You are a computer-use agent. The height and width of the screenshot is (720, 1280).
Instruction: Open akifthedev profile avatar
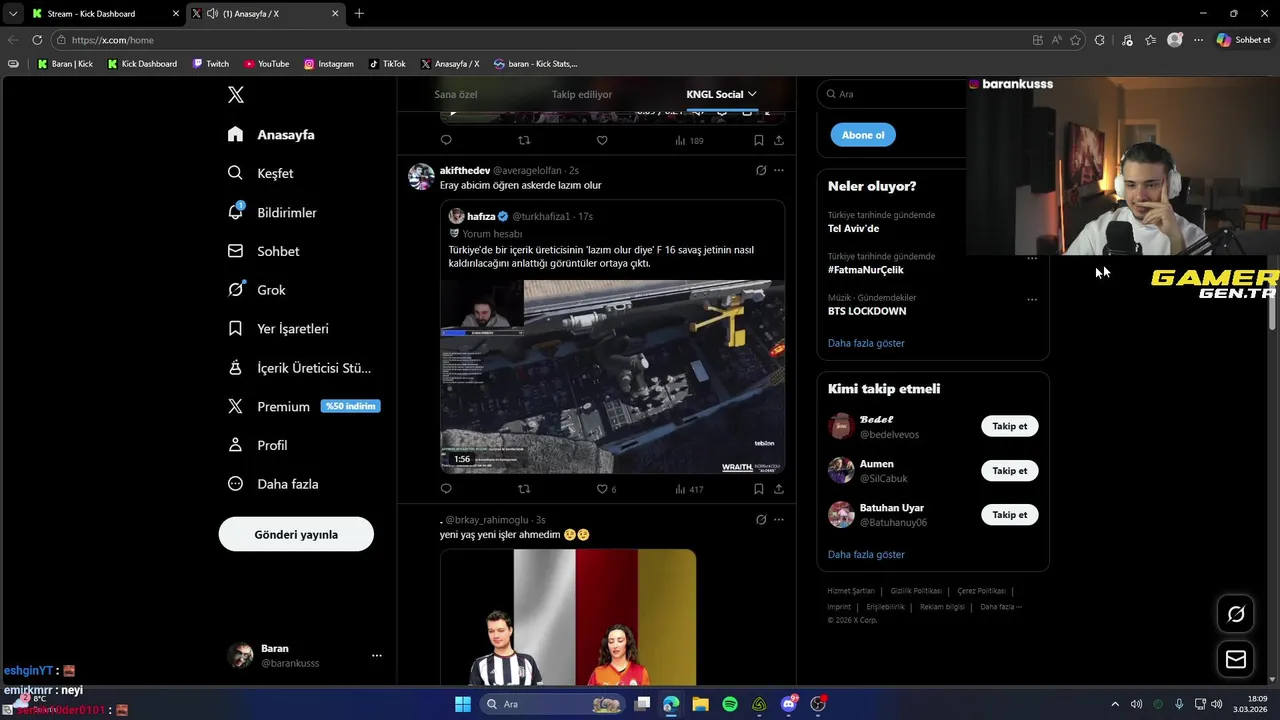point(422,177)
